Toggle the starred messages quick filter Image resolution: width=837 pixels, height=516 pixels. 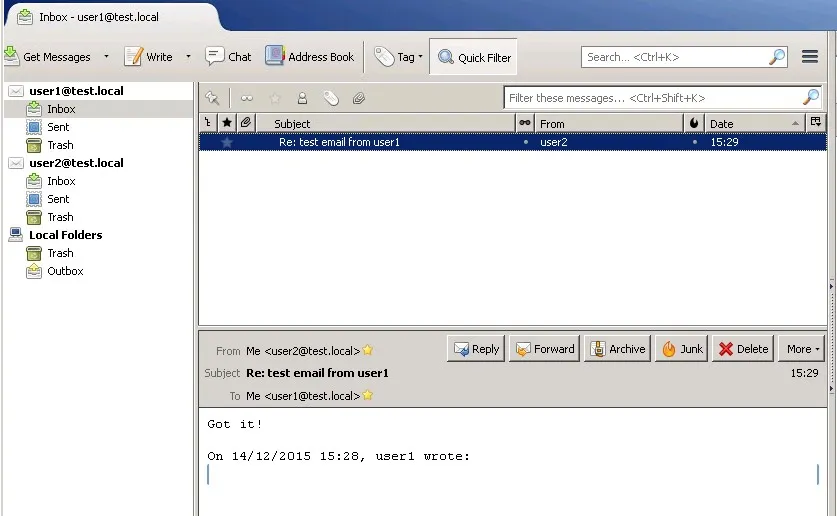[275, 98]
